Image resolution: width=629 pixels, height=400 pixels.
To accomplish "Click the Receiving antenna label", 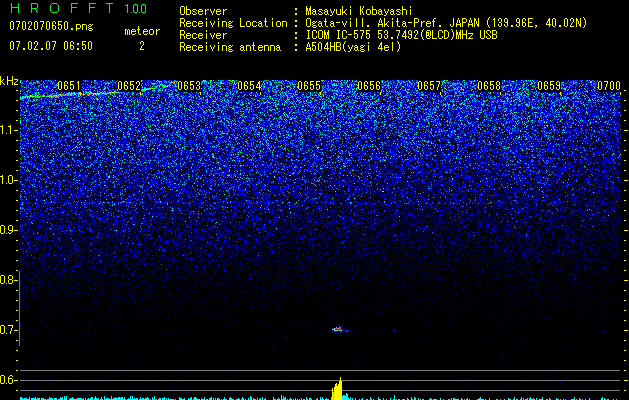I will (x=230, y=47).
